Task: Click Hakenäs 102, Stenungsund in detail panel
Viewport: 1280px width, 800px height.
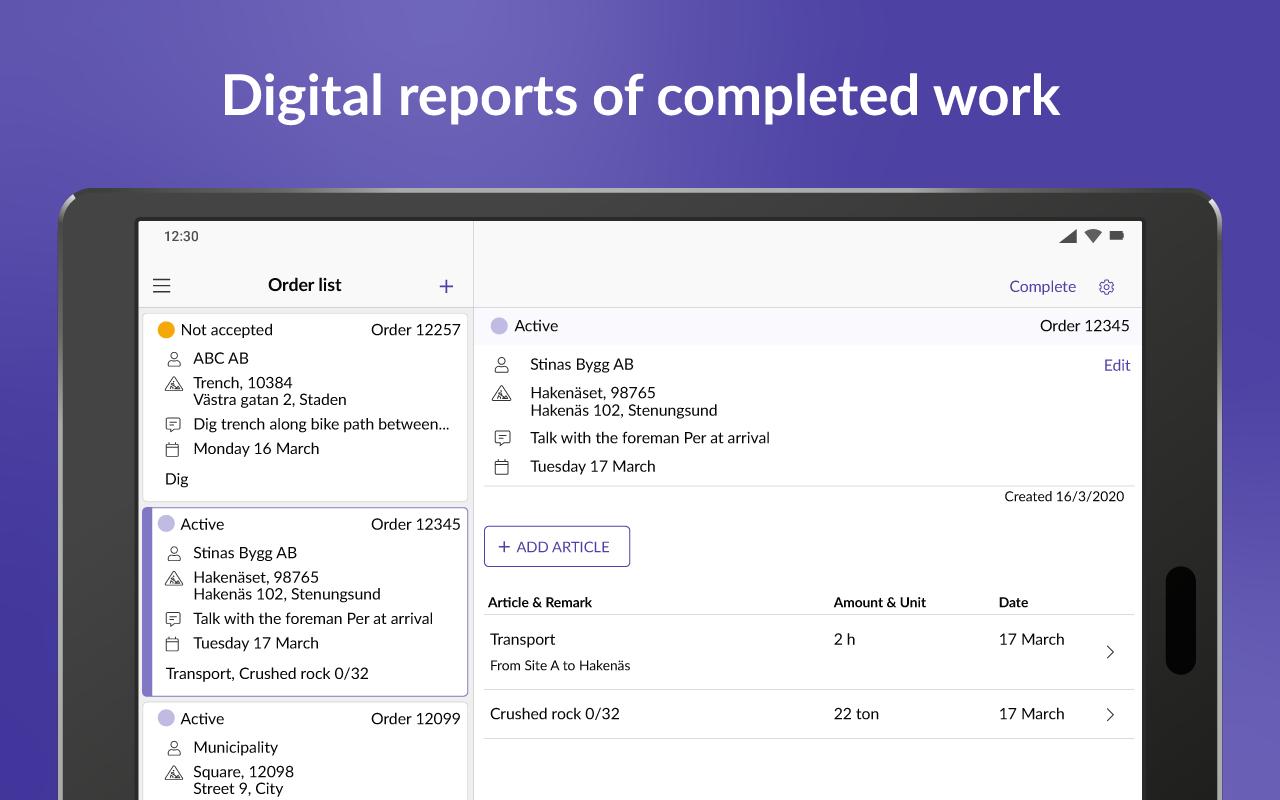Action: (624, 410)
